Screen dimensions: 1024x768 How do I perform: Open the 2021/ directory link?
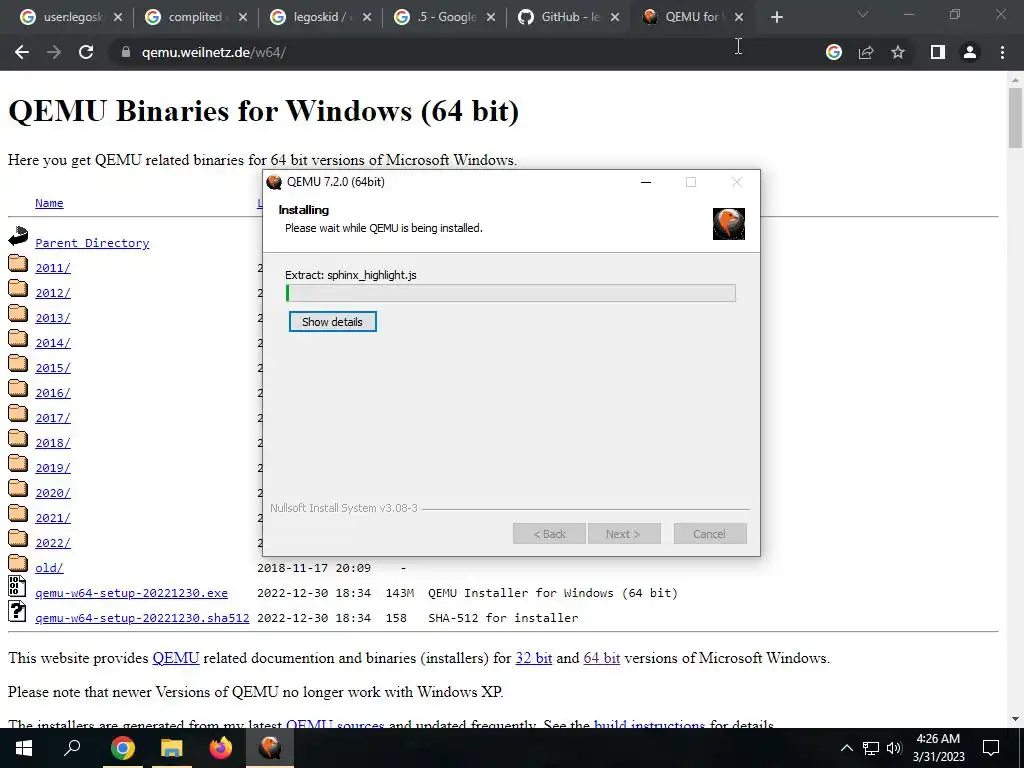point(53,518)
